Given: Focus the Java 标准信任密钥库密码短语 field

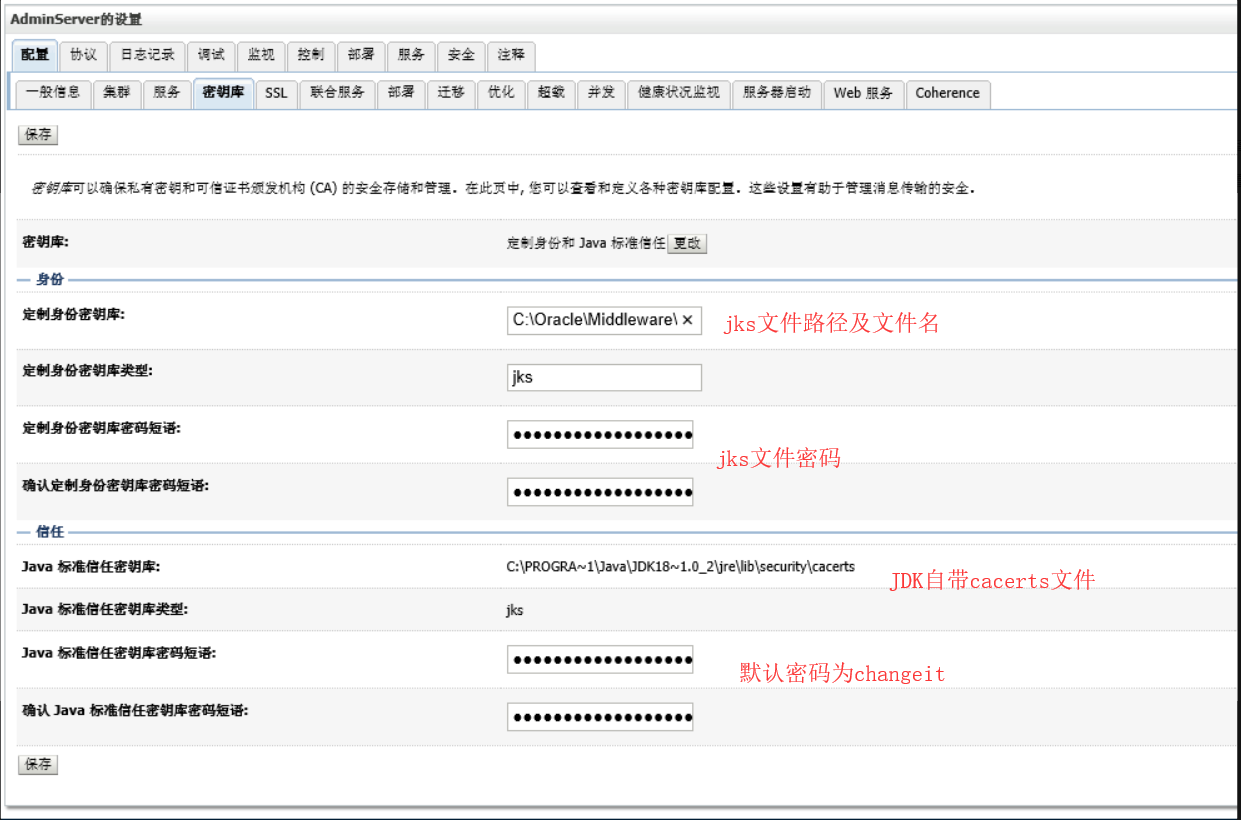Looking at the screenshot, I should pyautogui.click(x=600, y=660).
